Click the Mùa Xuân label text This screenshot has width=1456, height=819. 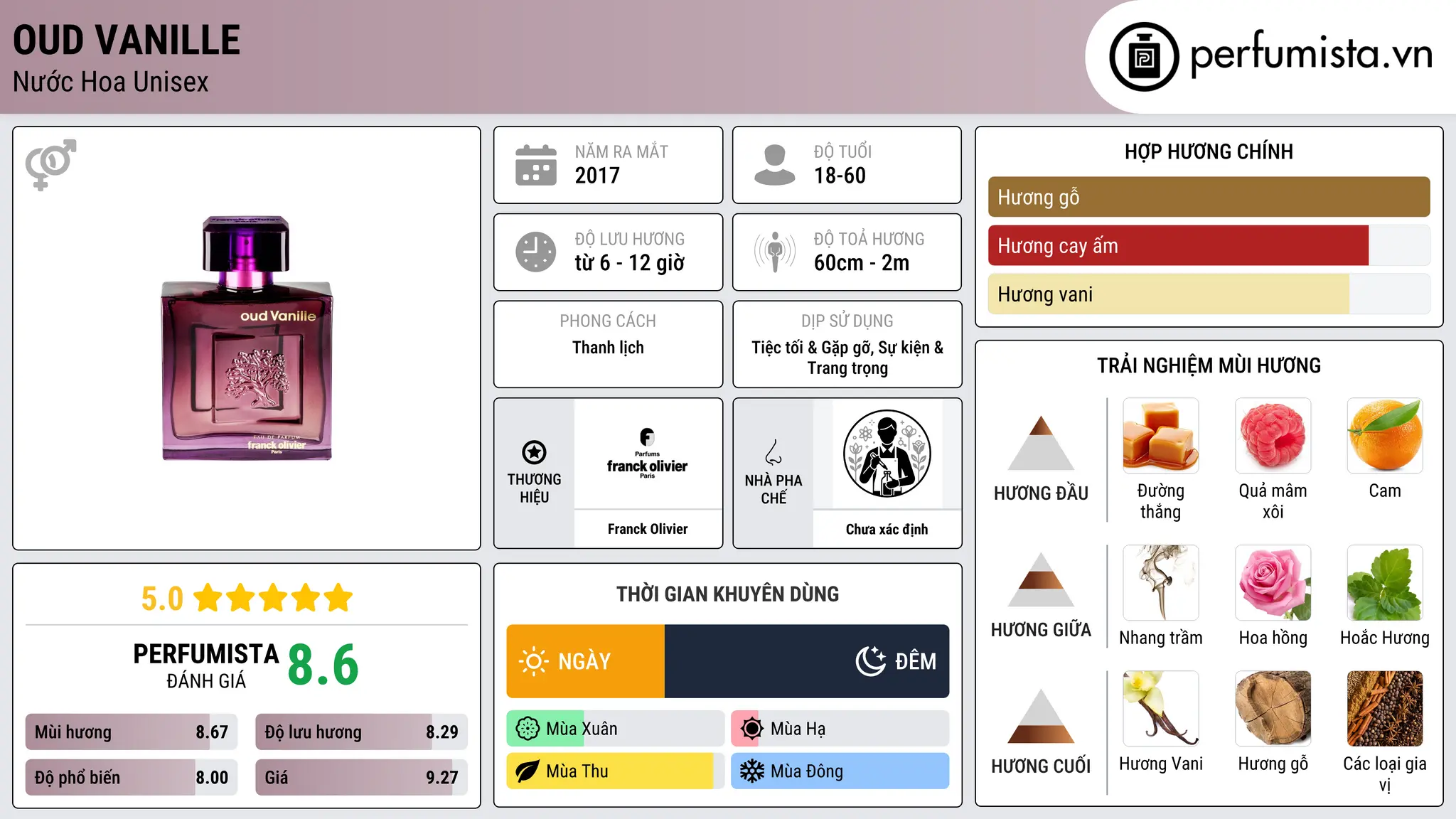582,729
